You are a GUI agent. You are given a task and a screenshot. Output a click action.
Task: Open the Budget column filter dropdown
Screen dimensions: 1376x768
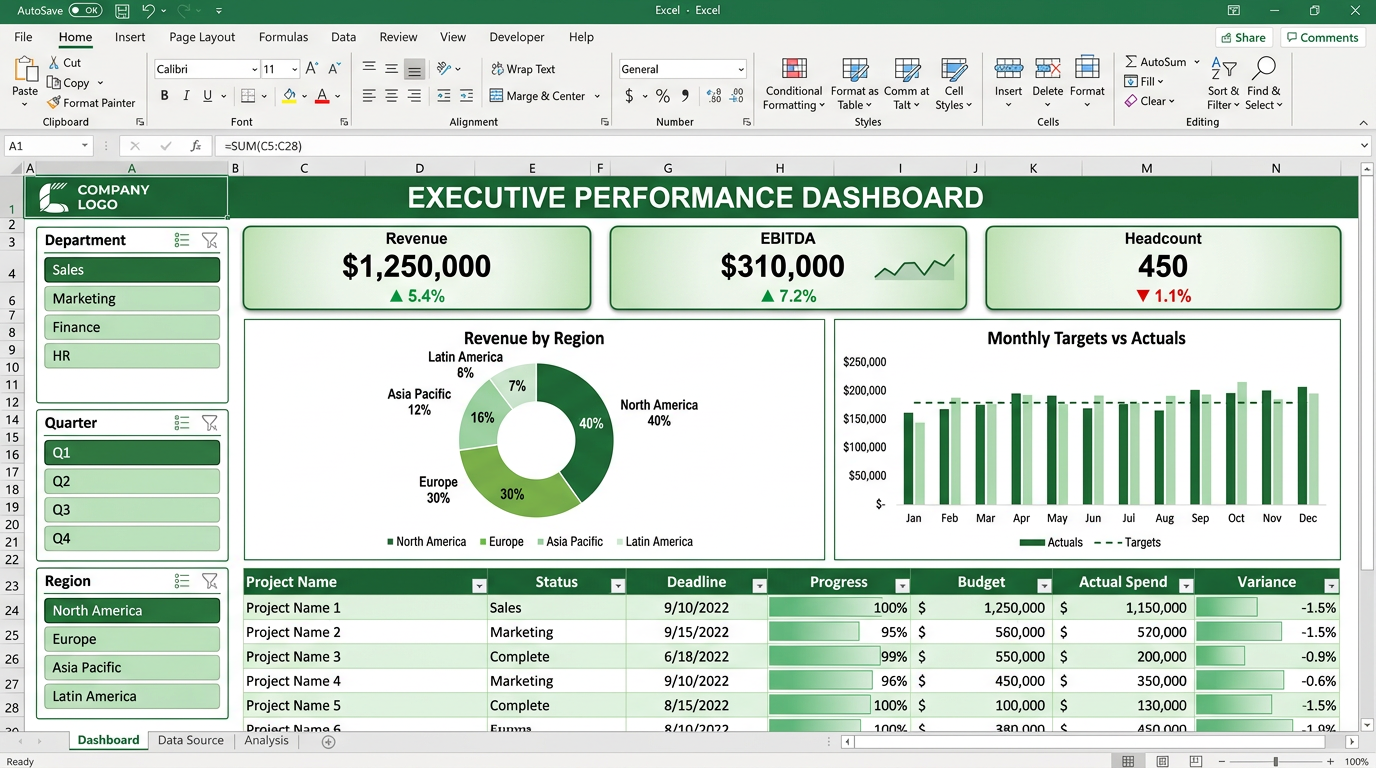click(x=1044, y=586)
